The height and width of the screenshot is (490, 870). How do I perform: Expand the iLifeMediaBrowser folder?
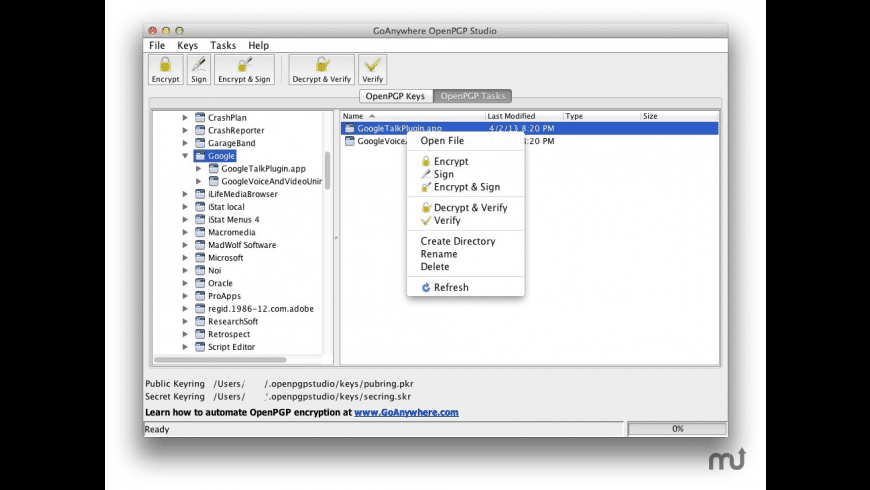click(185, 194)
